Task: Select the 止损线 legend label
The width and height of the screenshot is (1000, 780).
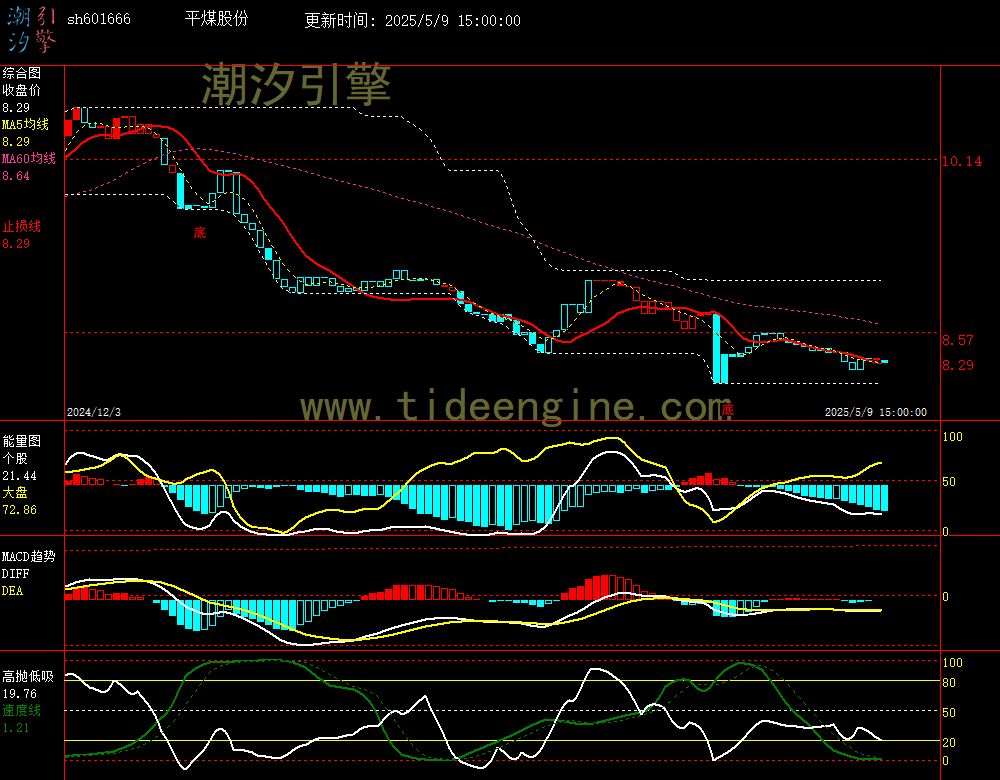Action: click(x=22, y=226)
